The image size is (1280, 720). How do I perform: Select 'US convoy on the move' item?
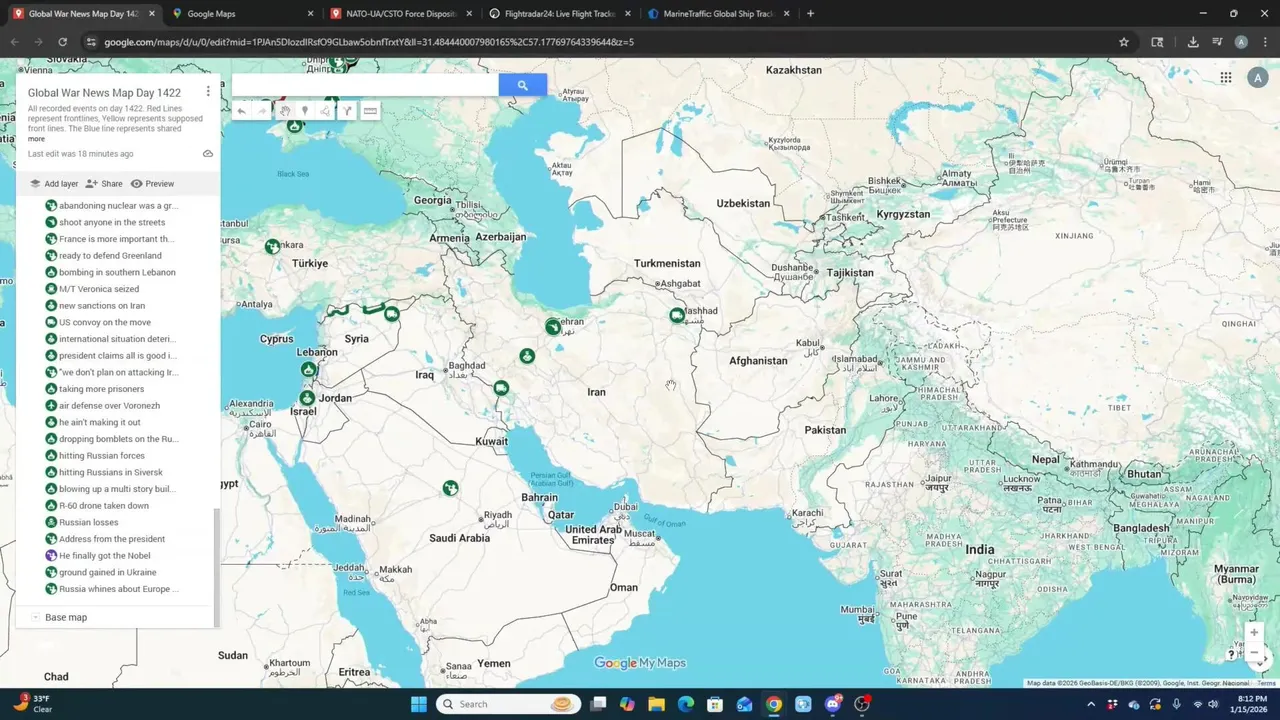105,322
